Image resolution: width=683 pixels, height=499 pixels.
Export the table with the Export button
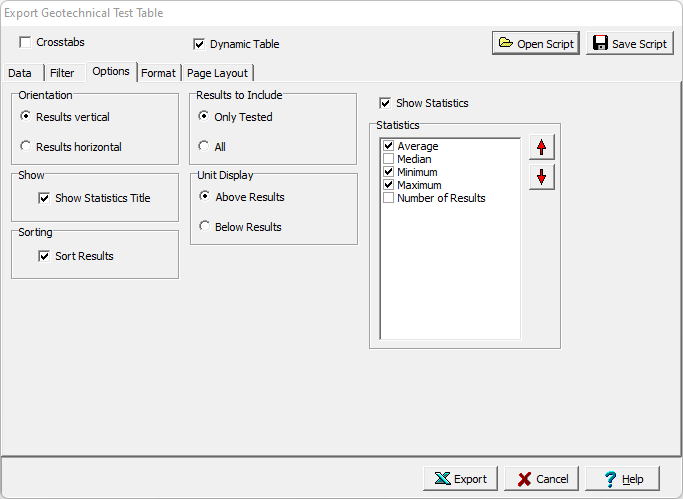(460, 479)
